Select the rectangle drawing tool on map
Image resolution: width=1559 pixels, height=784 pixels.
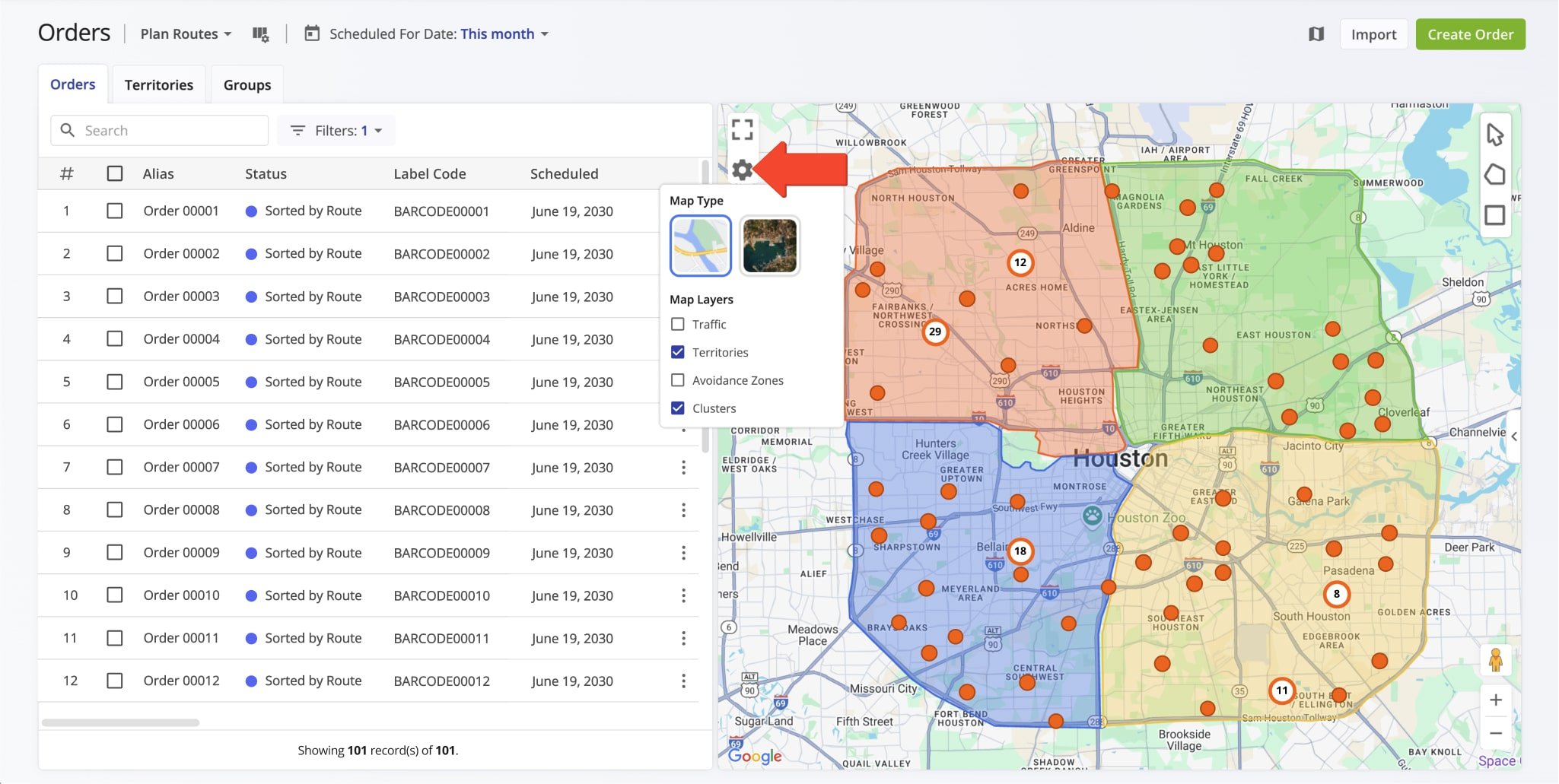[1494, 215]
